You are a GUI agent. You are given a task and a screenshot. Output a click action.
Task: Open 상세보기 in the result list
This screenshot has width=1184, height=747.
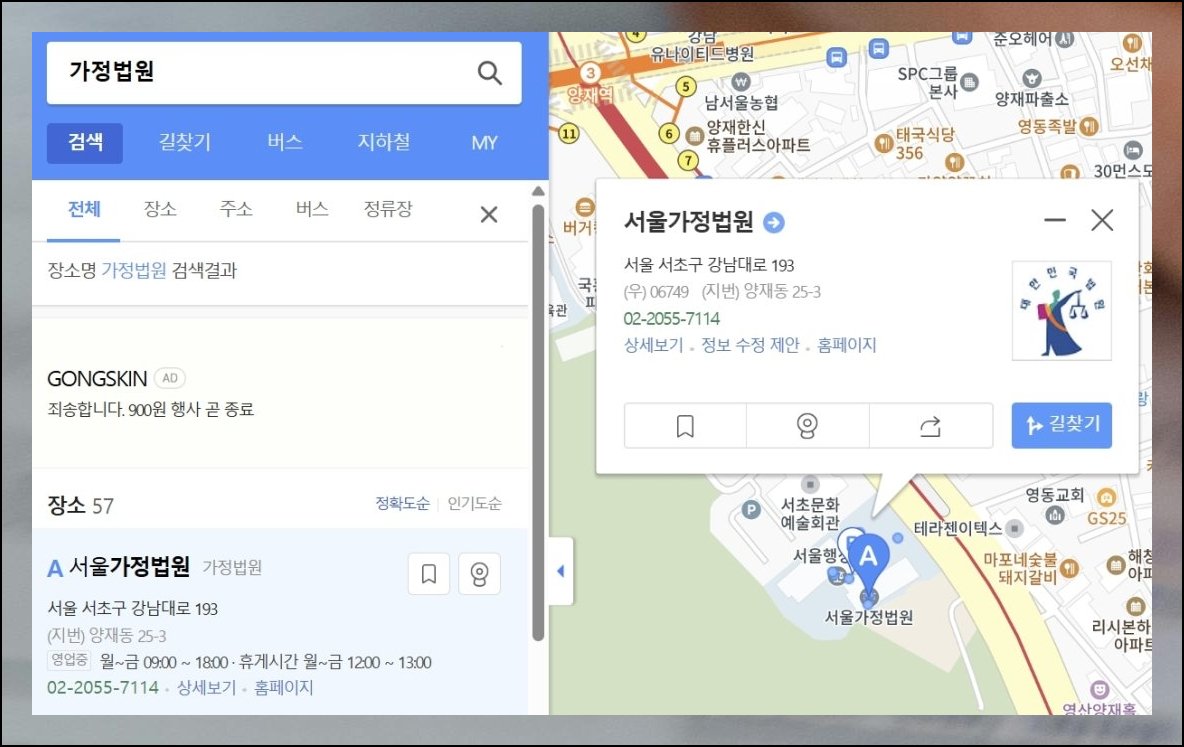pyautogui.click(x=206, y=687)
